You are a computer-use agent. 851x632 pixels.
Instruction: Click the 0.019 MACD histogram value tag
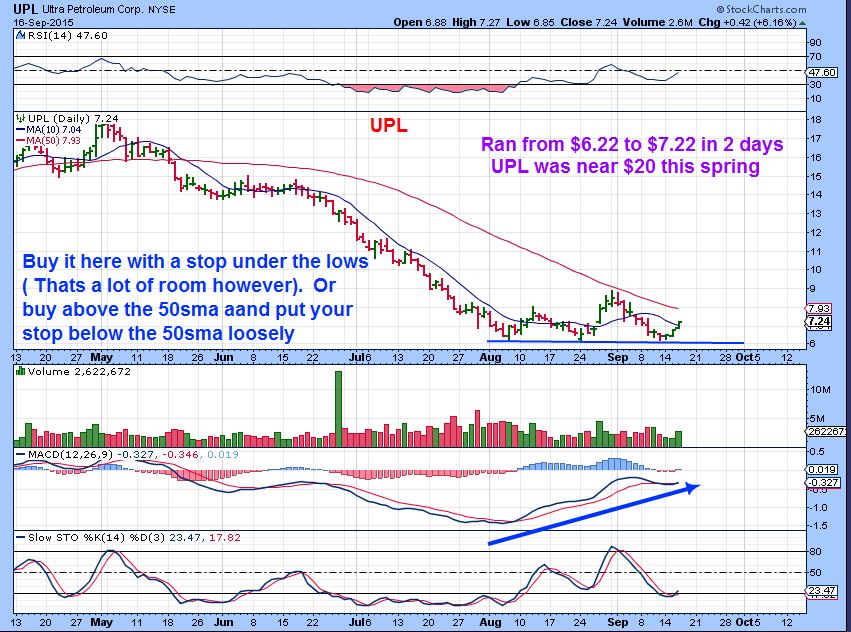[822, 470]
